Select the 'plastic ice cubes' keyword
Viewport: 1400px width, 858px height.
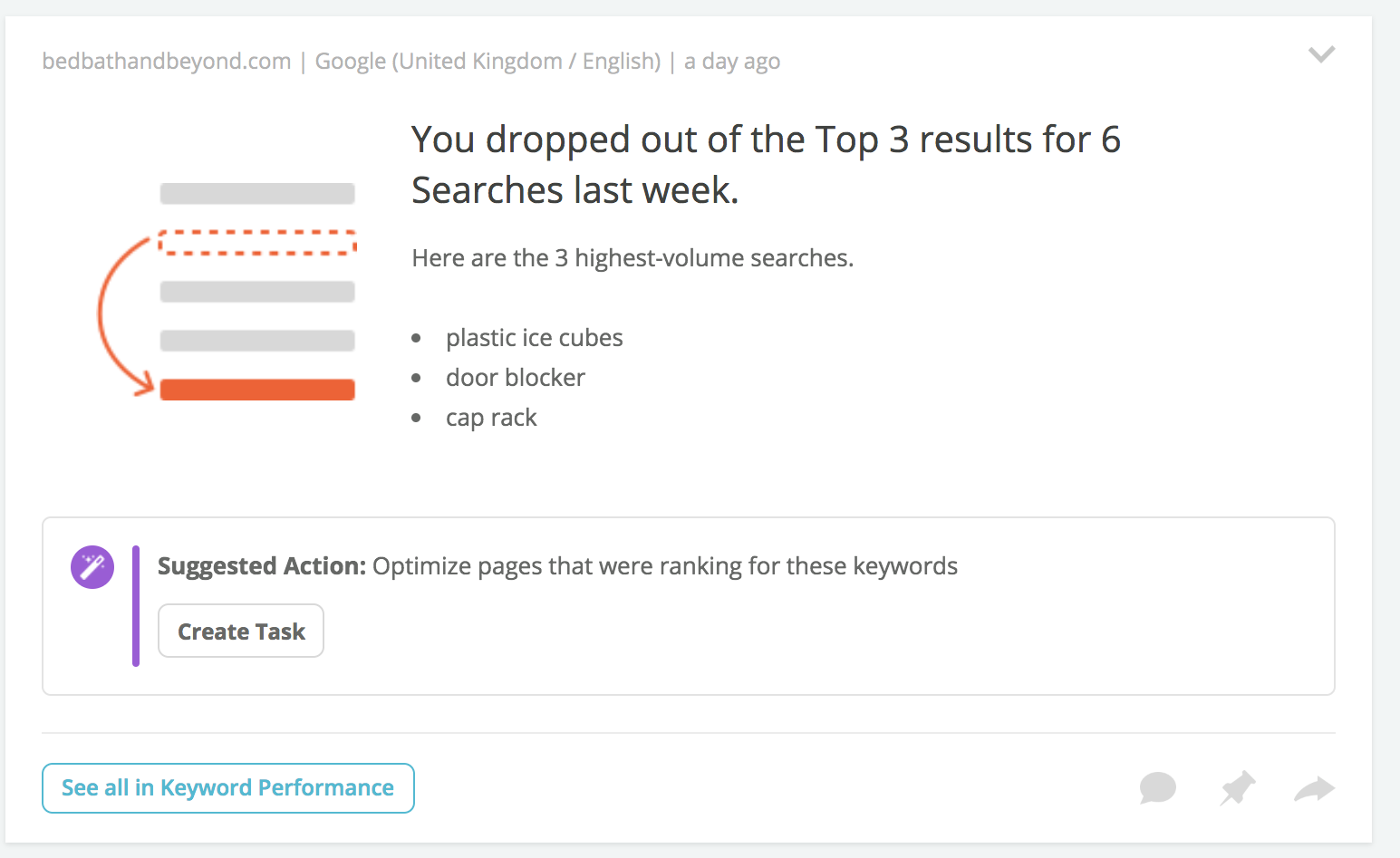click(x=535, y=338)
